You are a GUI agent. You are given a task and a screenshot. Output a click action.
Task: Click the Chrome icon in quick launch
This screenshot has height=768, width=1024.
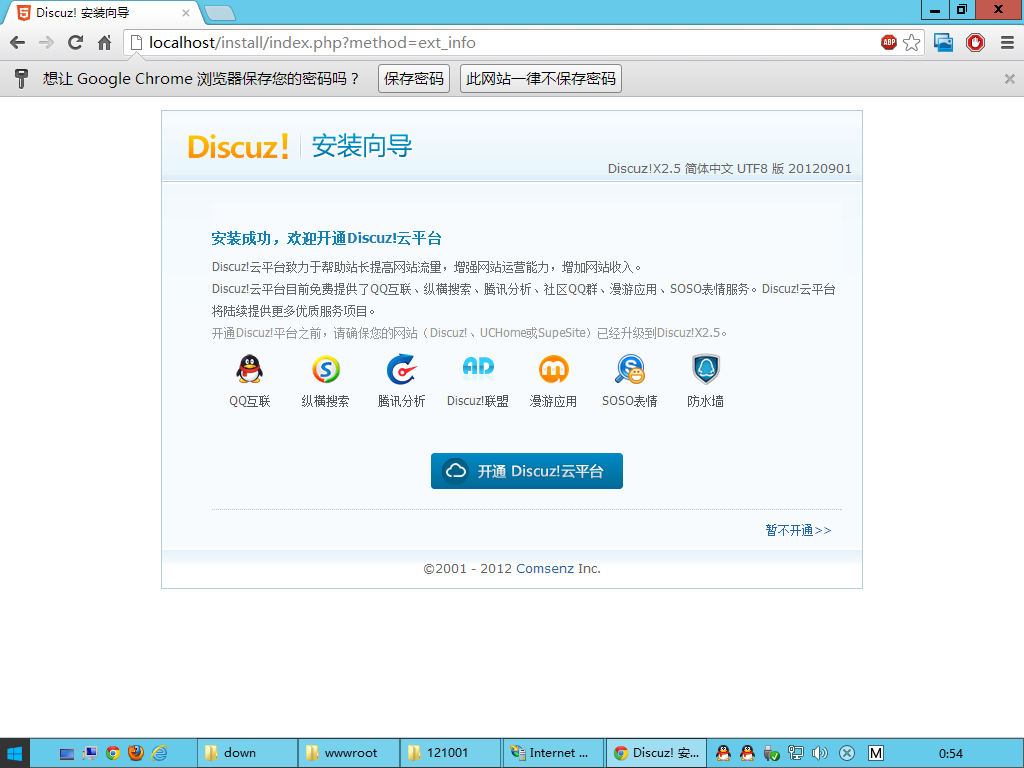(x=112, y=753)
